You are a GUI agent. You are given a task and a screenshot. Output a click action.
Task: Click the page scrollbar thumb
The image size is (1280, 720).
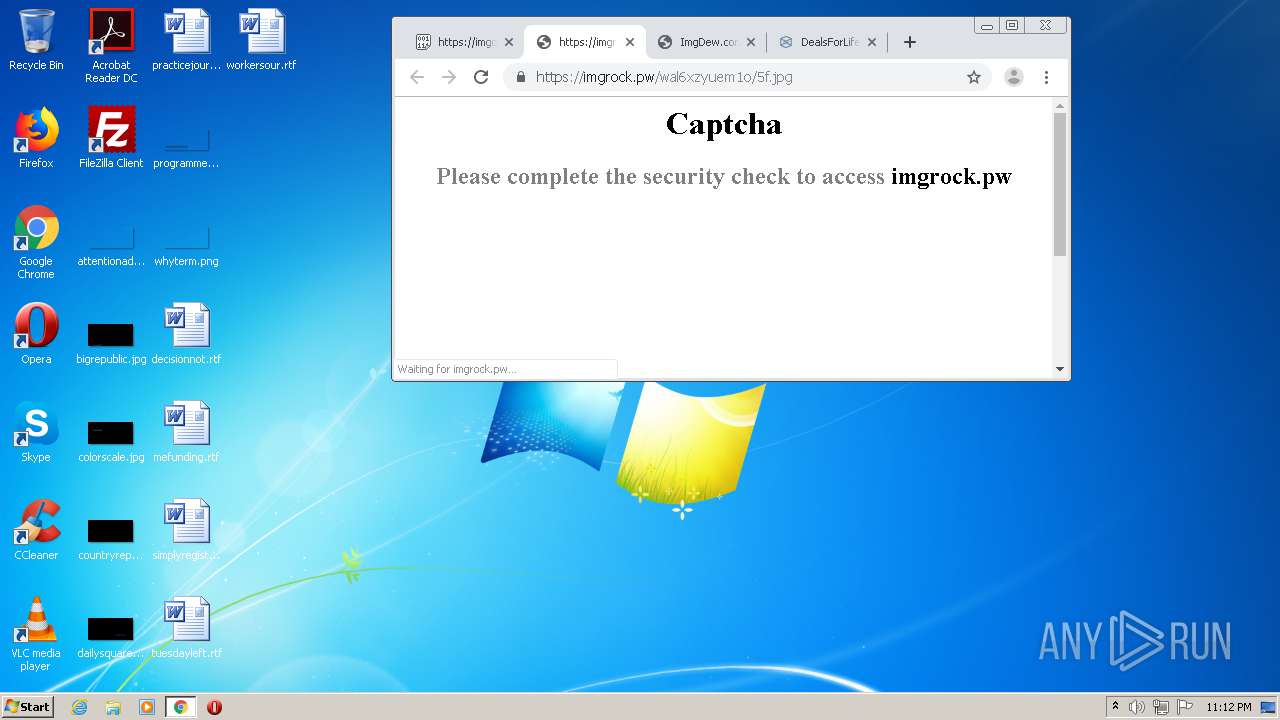[x=1060, y=184]
